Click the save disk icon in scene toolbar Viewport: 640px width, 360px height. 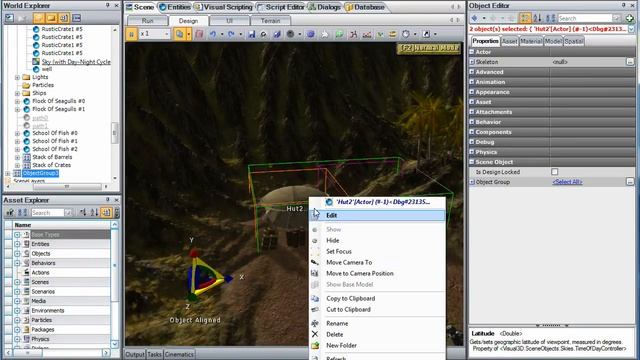(x=251, y=34)
